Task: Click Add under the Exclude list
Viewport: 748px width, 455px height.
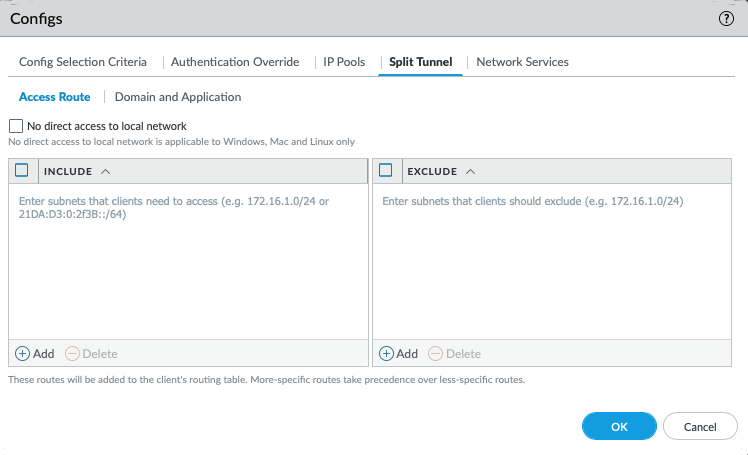Action: pos(399,354)
